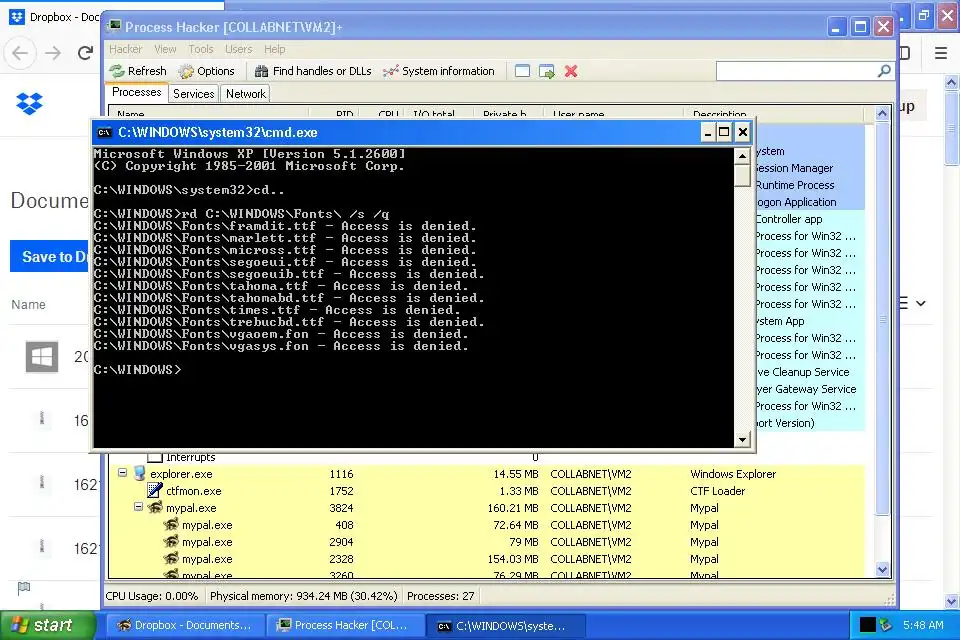
Task: Click Save to Dropbox button
Action: click(50, 256)
